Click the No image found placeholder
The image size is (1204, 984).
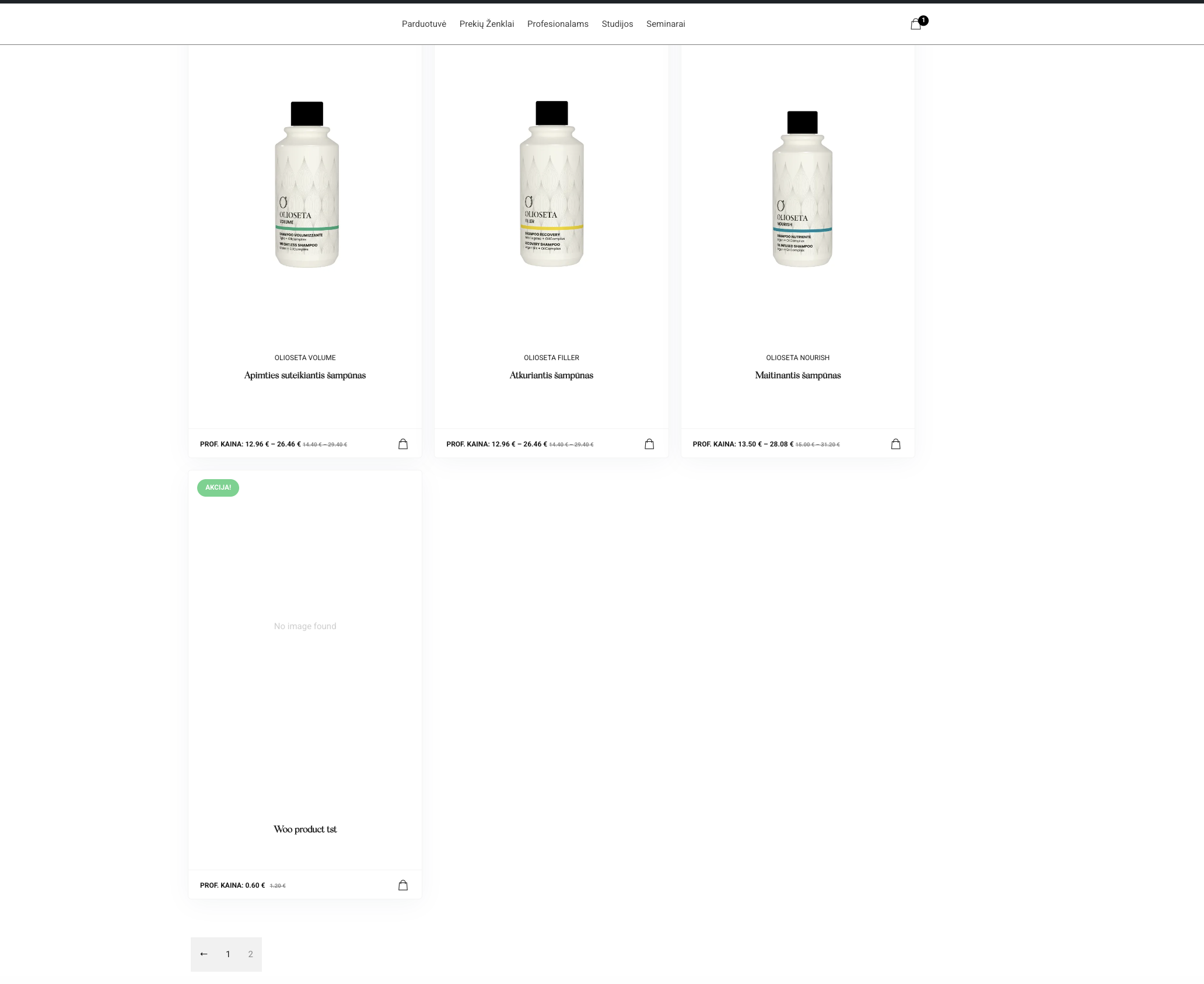click(305, 626)
